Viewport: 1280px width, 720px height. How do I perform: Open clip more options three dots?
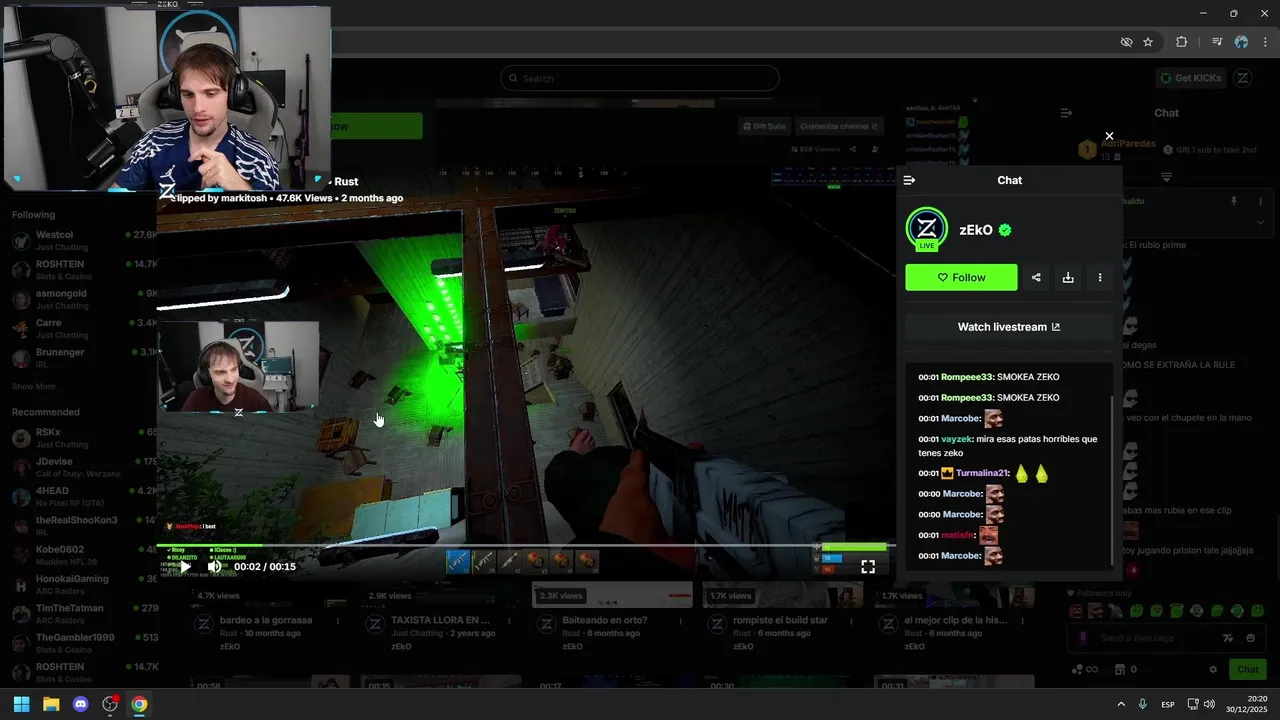pyautogui.click(x=1100, y=277)
